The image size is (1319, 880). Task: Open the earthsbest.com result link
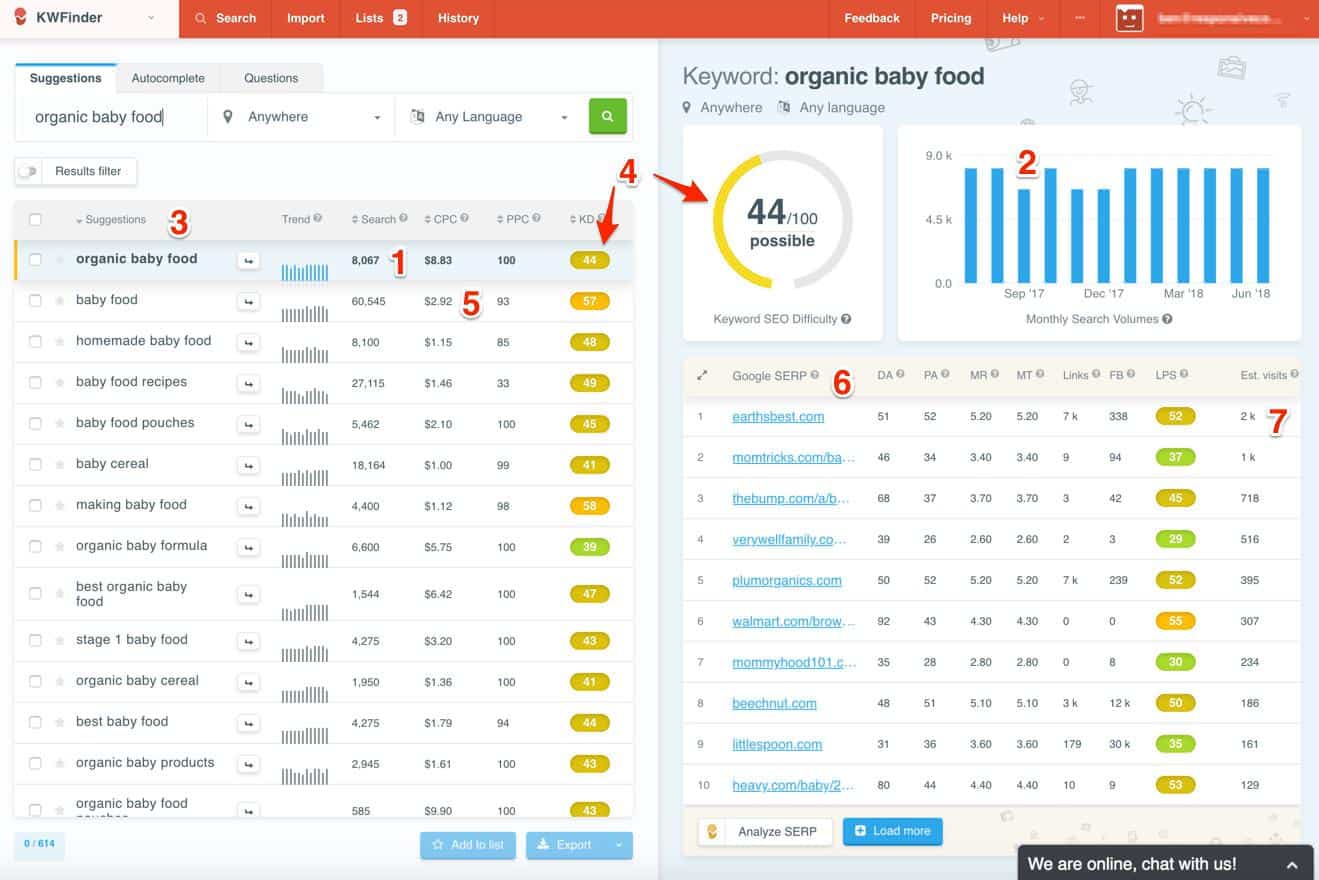click(778, 417)
